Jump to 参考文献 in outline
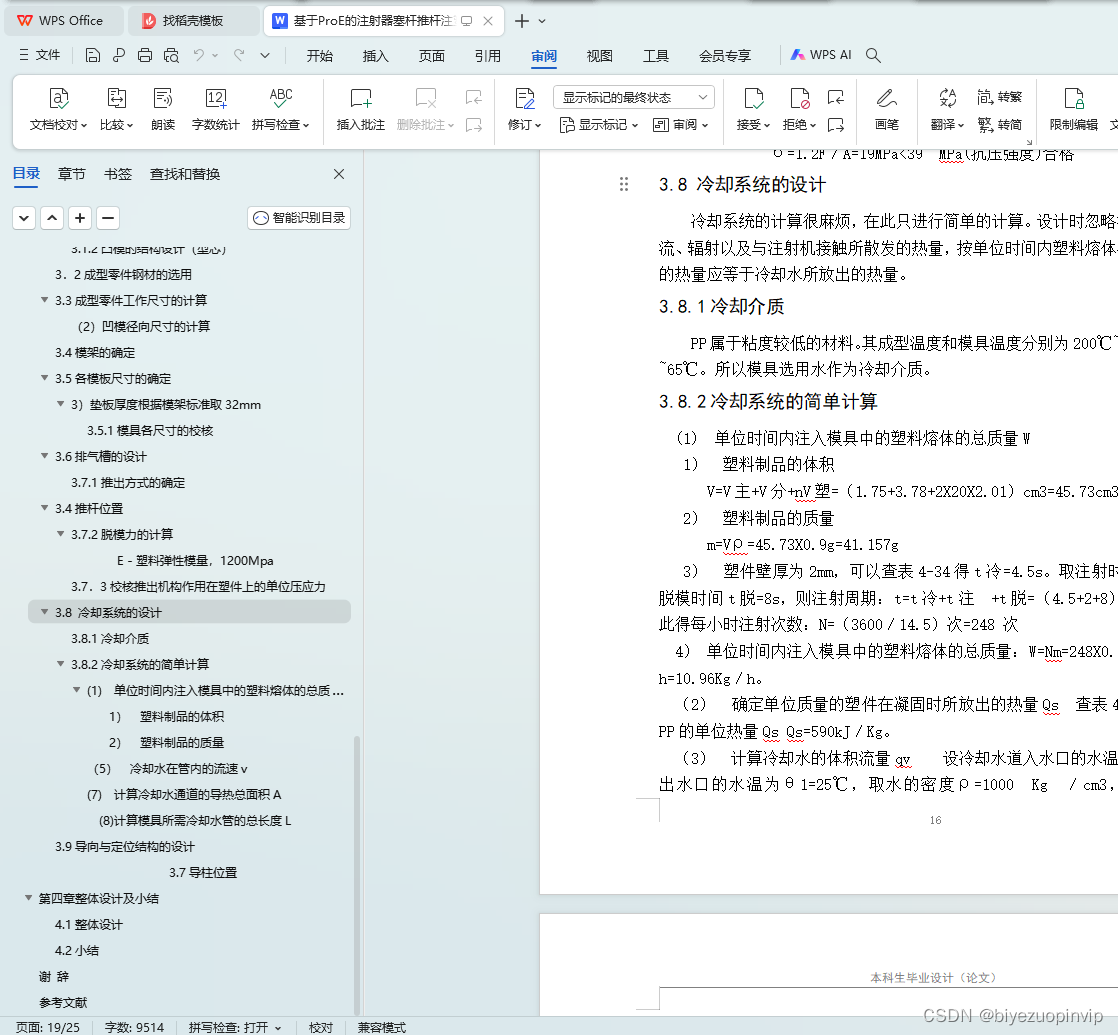 63,1002
